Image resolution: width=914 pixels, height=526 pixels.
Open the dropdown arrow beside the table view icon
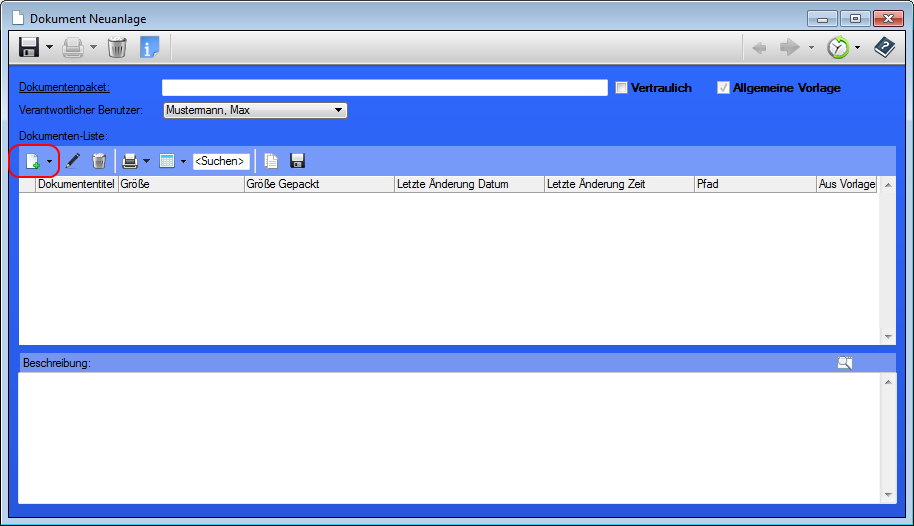click(x=183, y=161)
